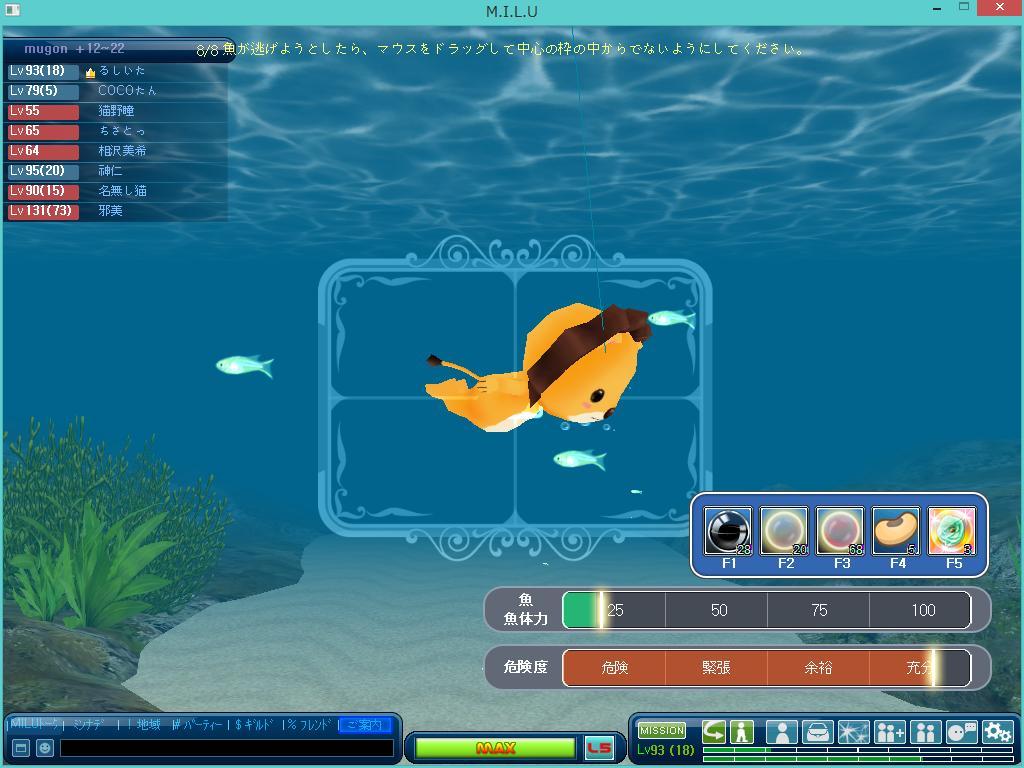This screenshot has height=768, width=1024.
Task: Open the skills sparkle icon
Action: (853, 732)
